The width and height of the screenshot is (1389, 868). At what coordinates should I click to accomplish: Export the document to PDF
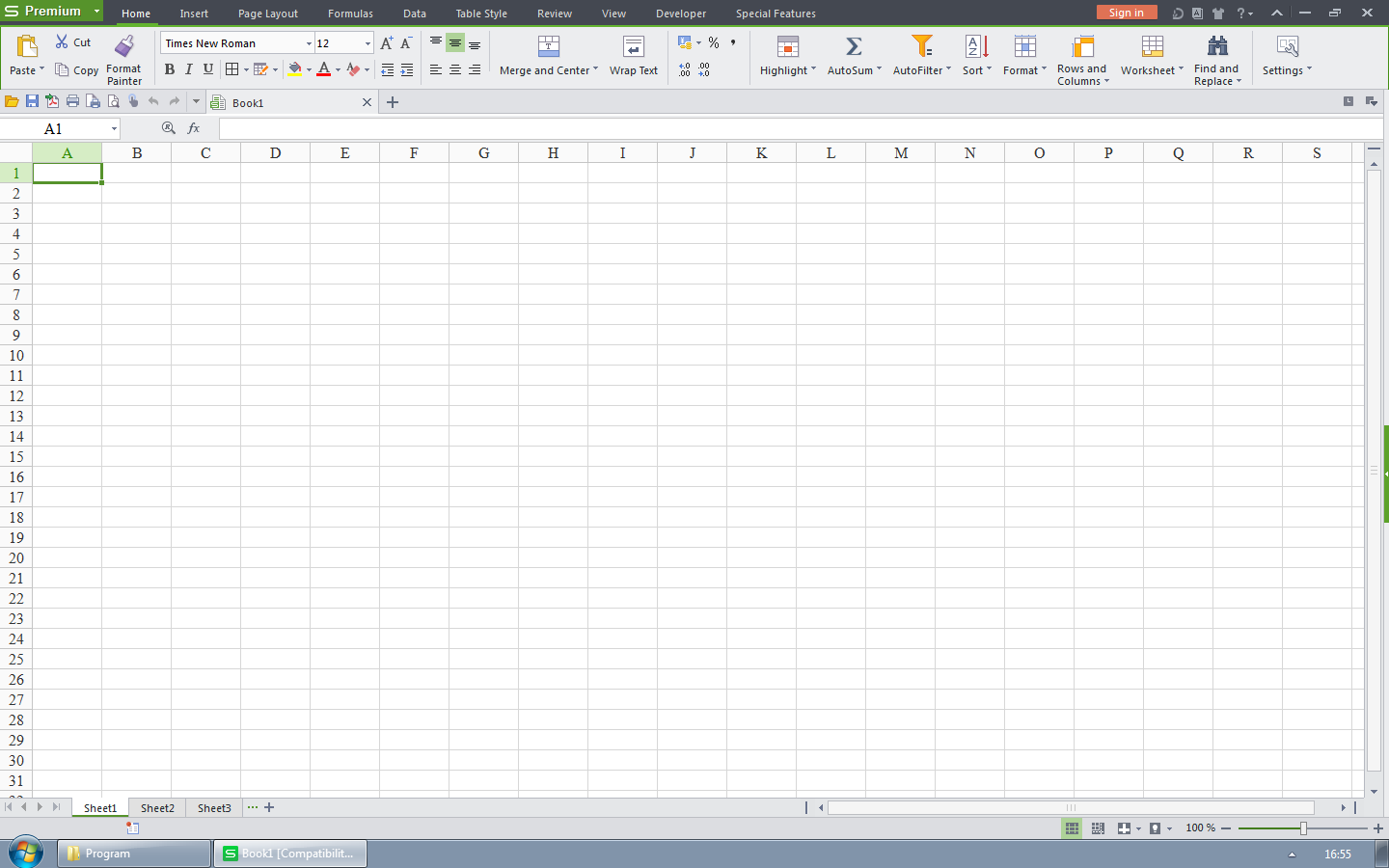[53, 101]
